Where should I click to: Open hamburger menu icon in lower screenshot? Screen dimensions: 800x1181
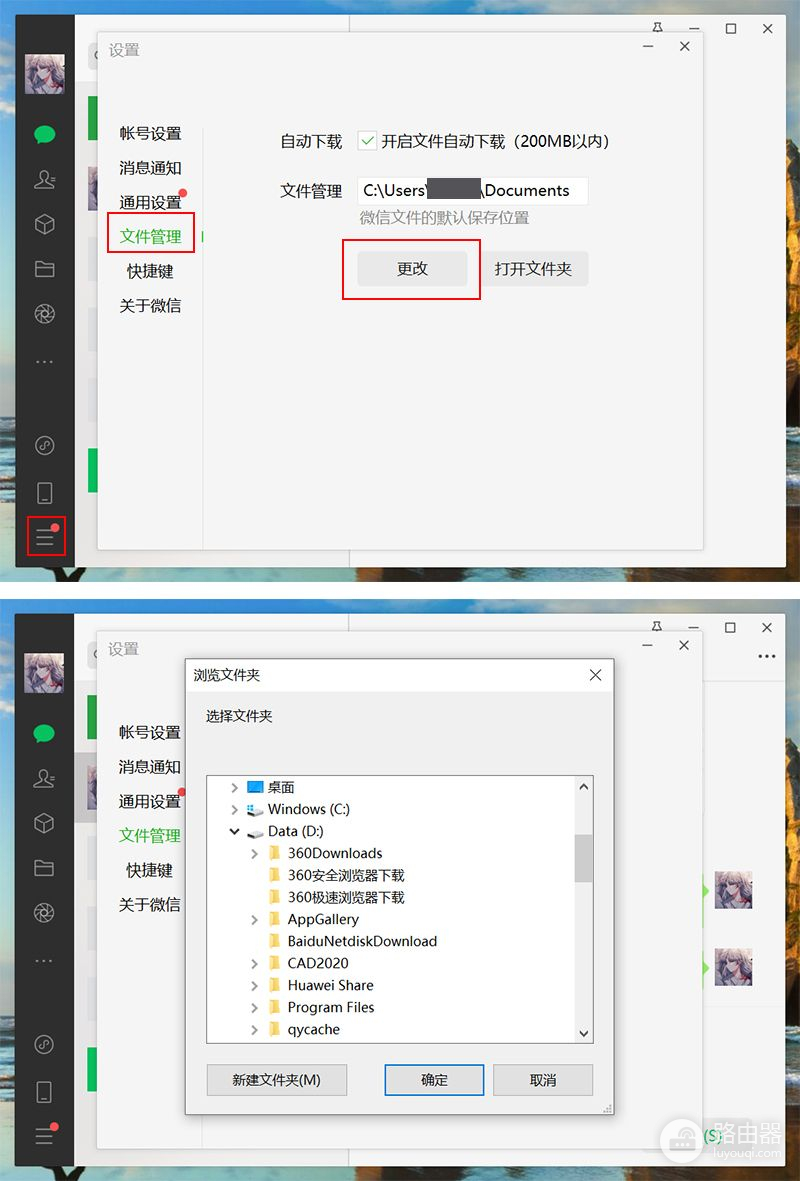pyautogui.click(x=44, y=1136)
